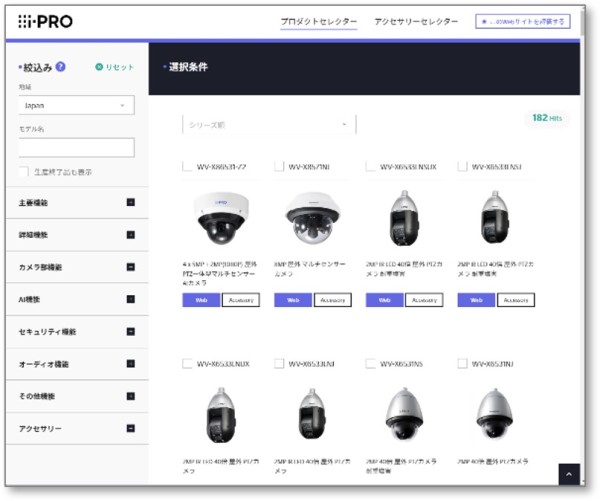Screen dimensions: 600x501
Task: Select the WV-X6533LNUX compare checkbox
Action: [x=188, y=363]
